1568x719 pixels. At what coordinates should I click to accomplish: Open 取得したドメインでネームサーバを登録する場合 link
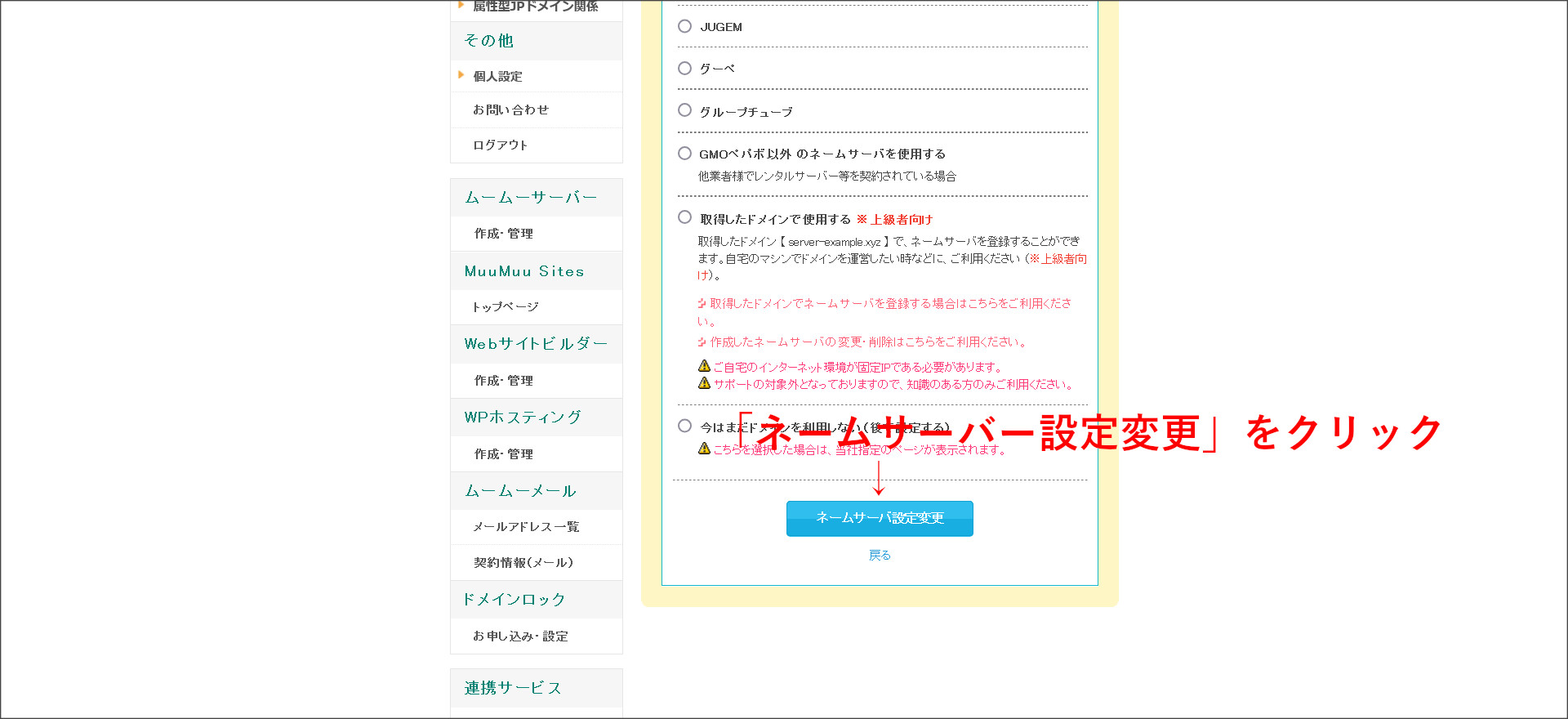[x=884, y=311]
